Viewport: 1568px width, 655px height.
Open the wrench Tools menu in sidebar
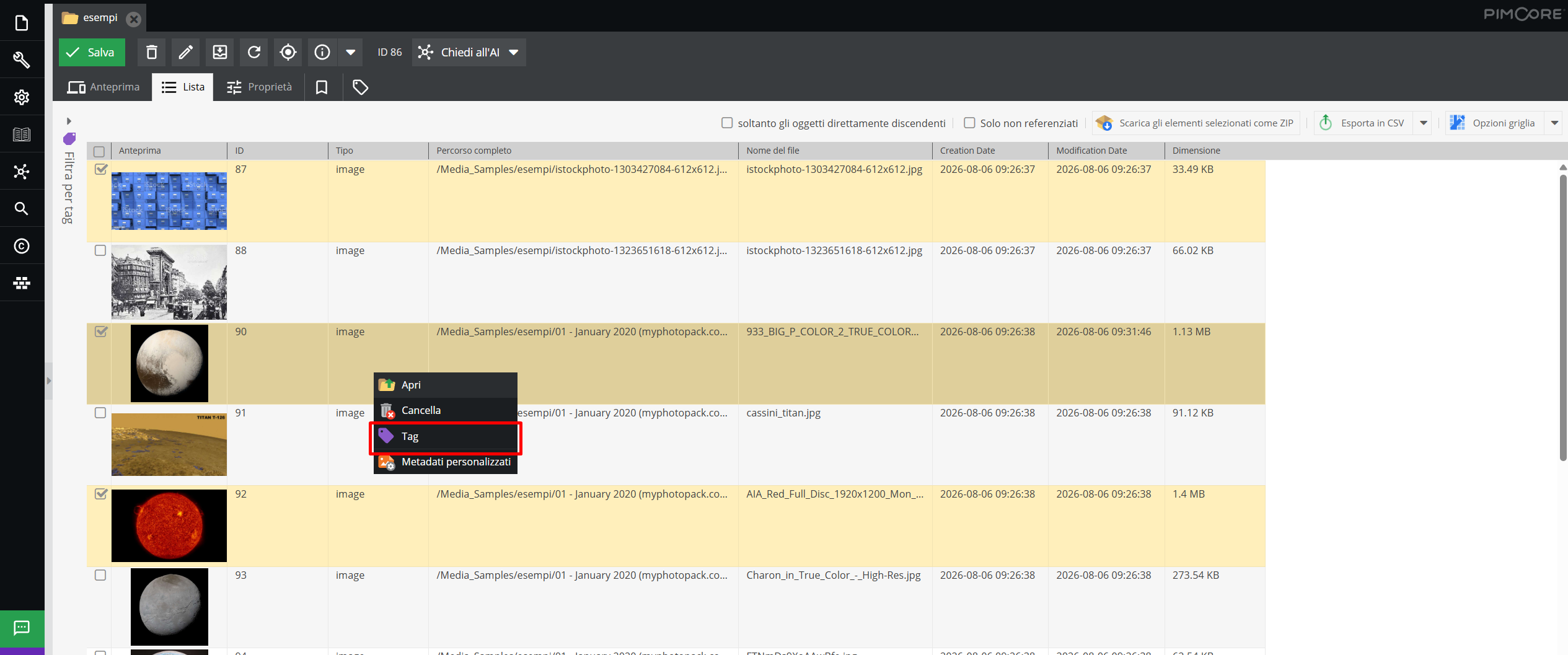click(x=22, y=60)
